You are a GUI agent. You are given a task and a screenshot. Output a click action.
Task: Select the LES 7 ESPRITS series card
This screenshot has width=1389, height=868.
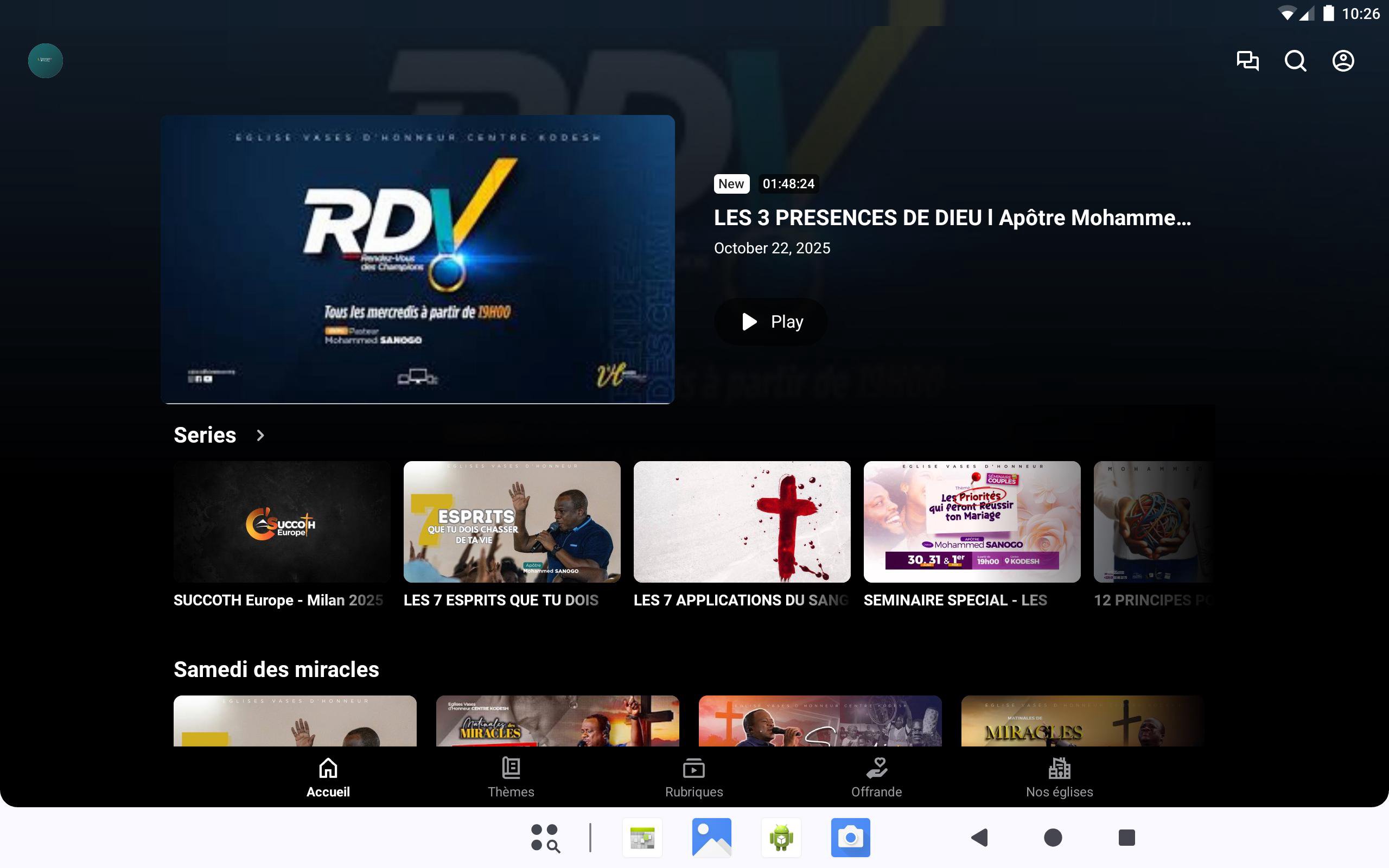tap(512, 521)
